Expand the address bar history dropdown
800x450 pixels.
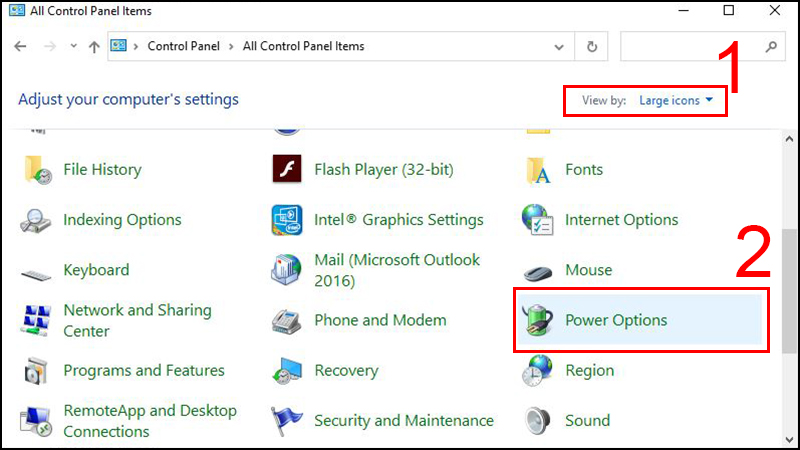pyautogui.click(x=559, y=47)
